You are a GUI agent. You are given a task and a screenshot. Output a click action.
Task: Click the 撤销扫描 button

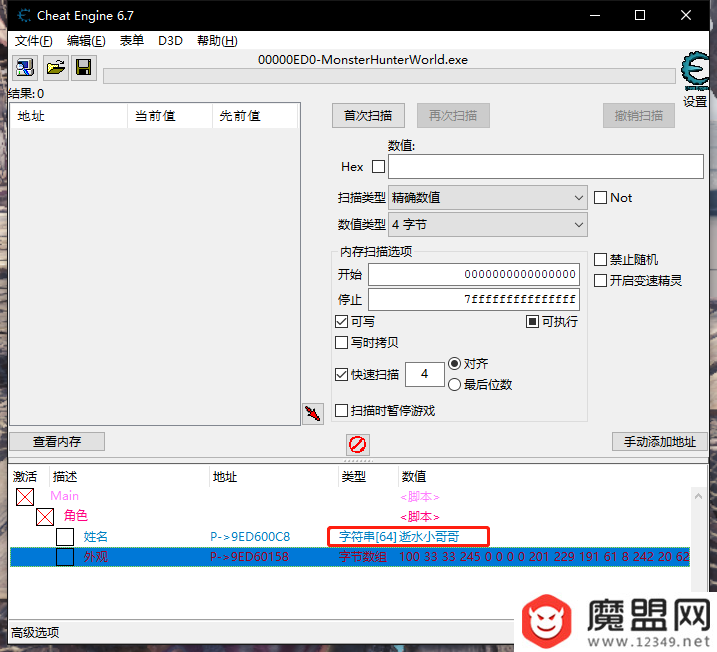coord(639,116)
